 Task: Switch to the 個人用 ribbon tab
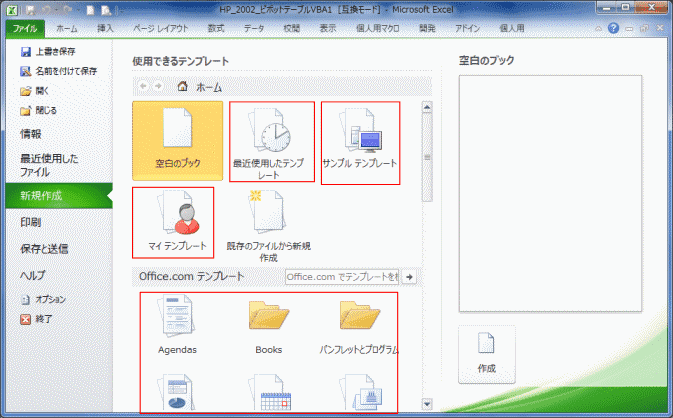[x=512, y=28]
